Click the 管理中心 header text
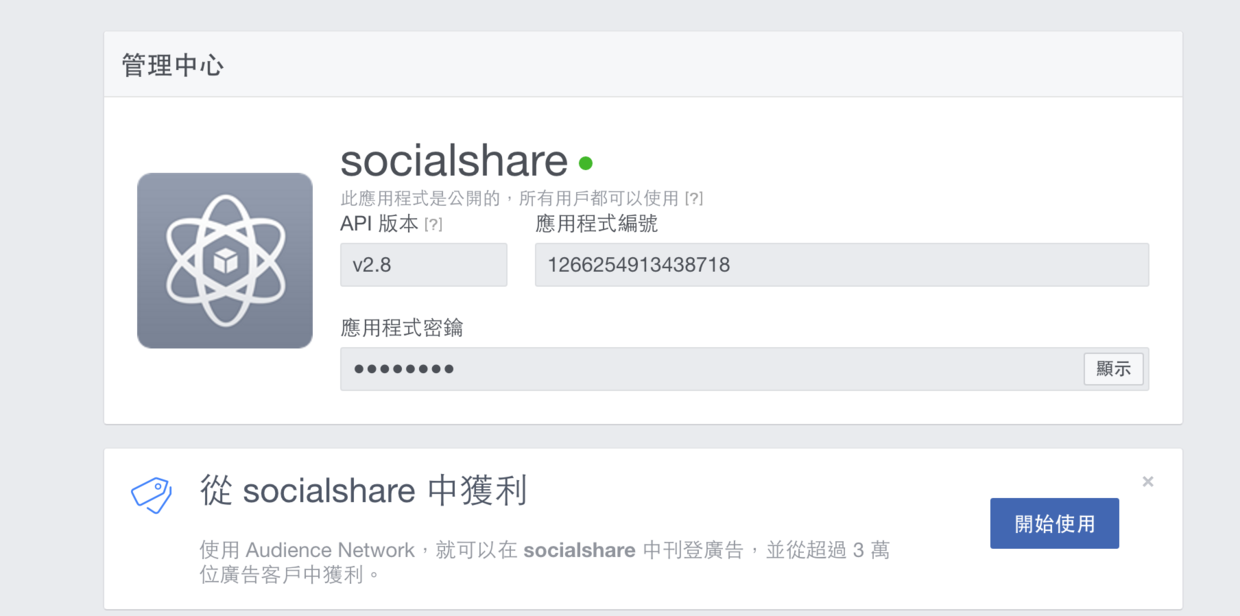This screenshot has height=616, width=1240. click(172, 66)
